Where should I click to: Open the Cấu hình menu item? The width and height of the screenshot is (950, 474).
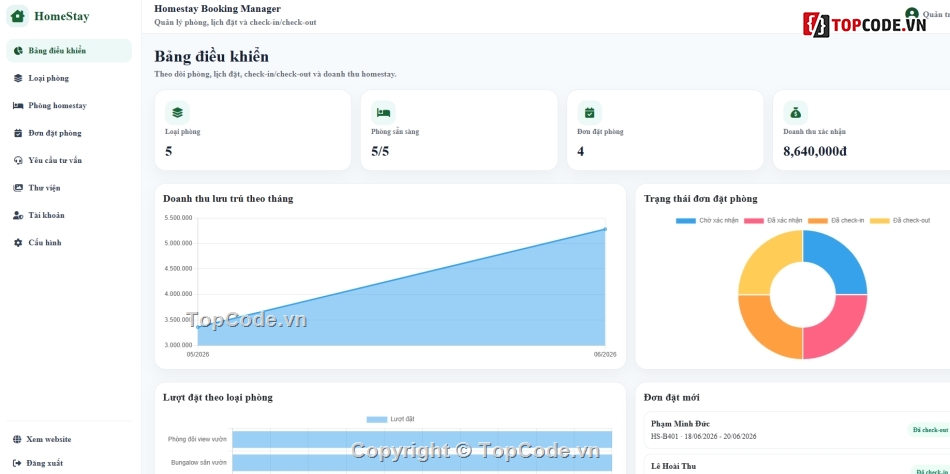coord(69,242)
